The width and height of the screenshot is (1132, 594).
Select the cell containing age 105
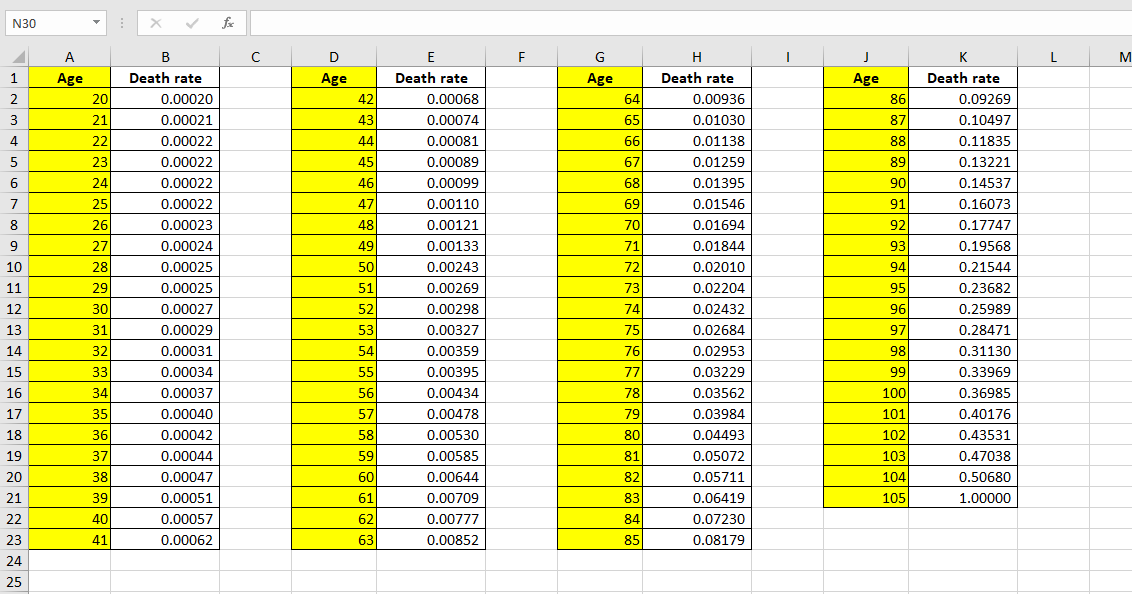point(866,498)
